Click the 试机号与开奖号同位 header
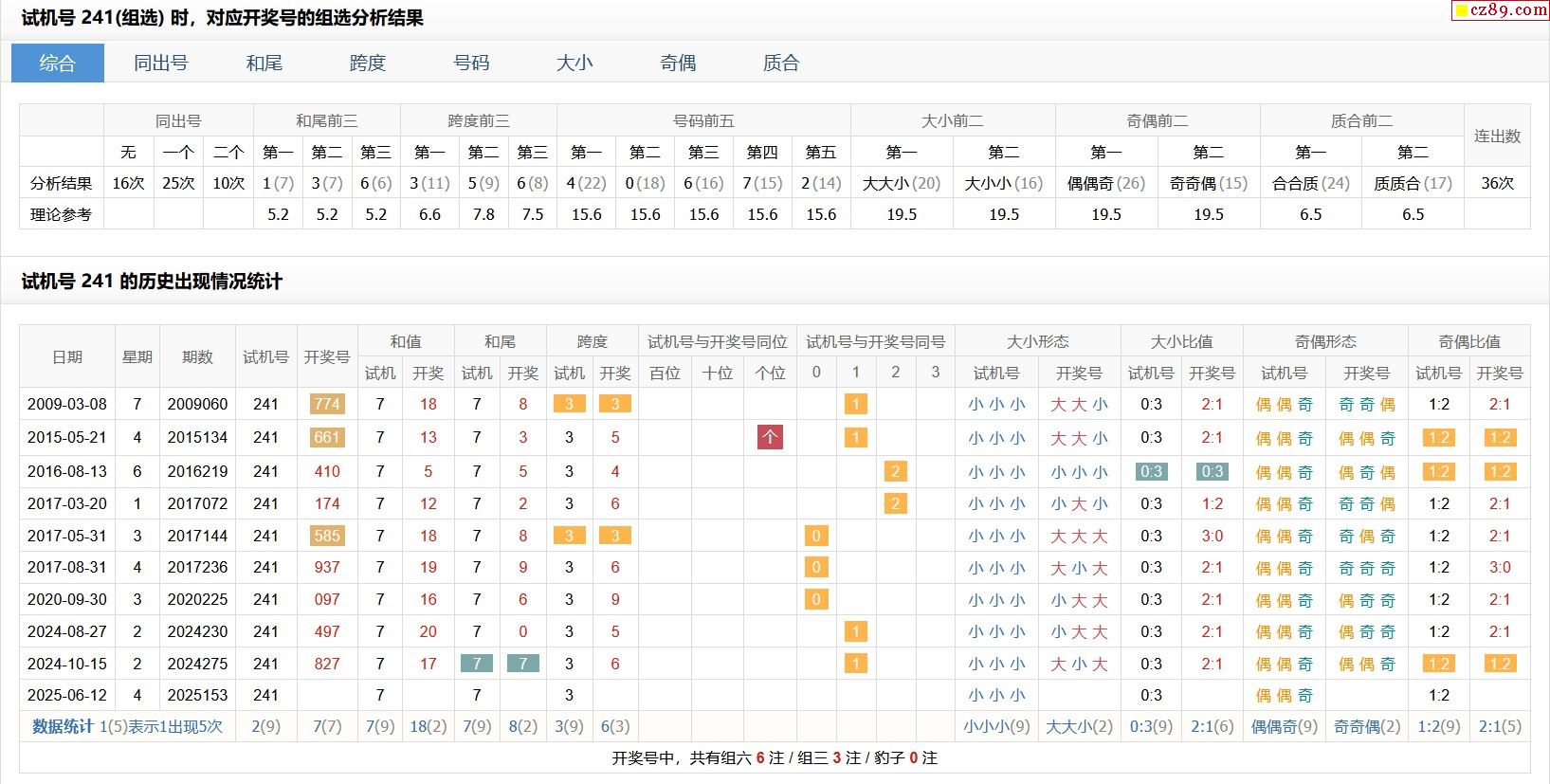 tap(718, 341)
